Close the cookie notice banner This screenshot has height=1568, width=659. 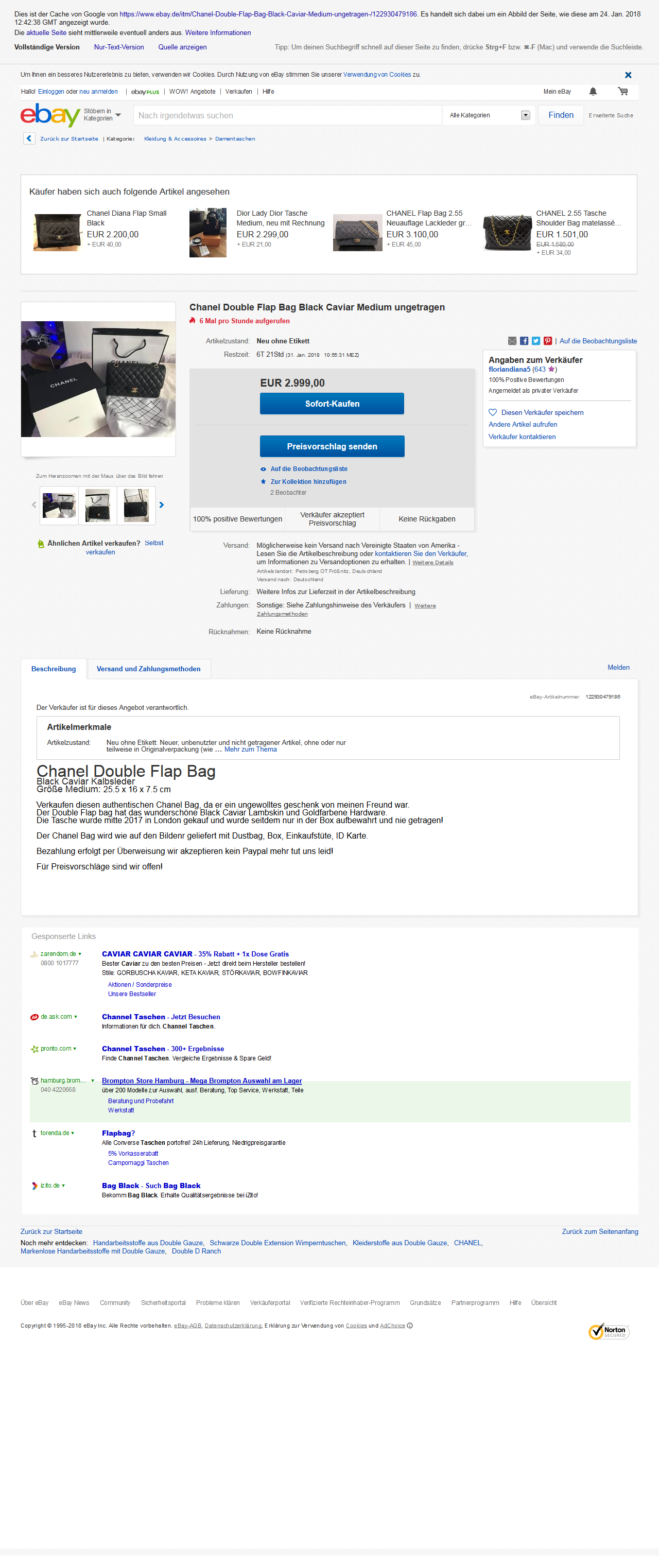[x=628, y=75]
